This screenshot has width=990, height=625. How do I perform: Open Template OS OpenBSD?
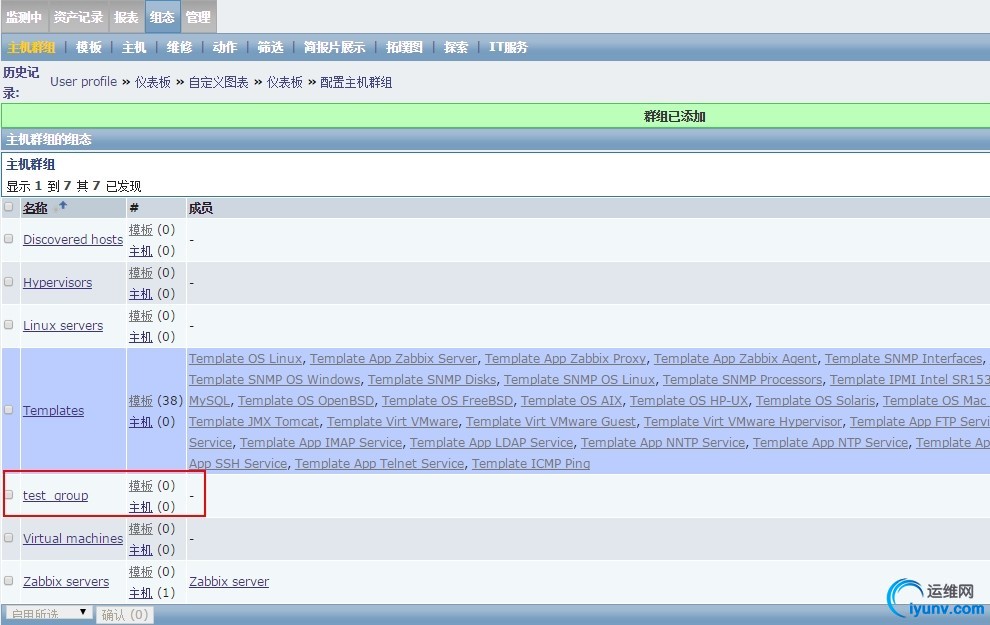[306, 400]
